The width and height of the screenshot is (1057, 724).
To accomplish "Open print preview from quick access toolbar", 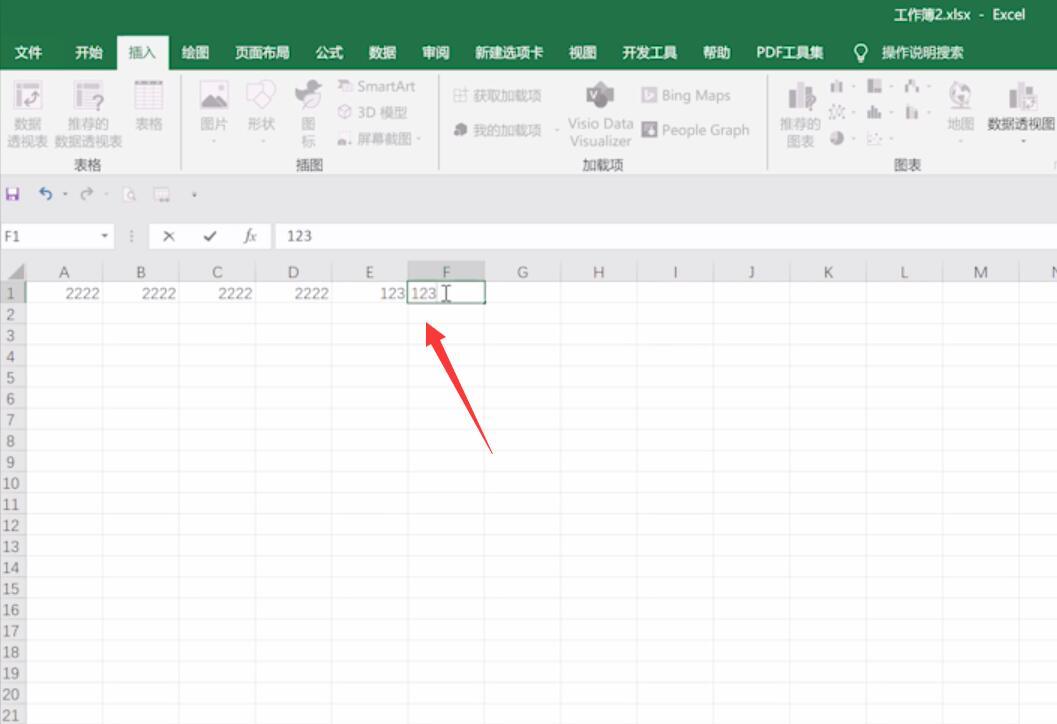I will (129, 195).
